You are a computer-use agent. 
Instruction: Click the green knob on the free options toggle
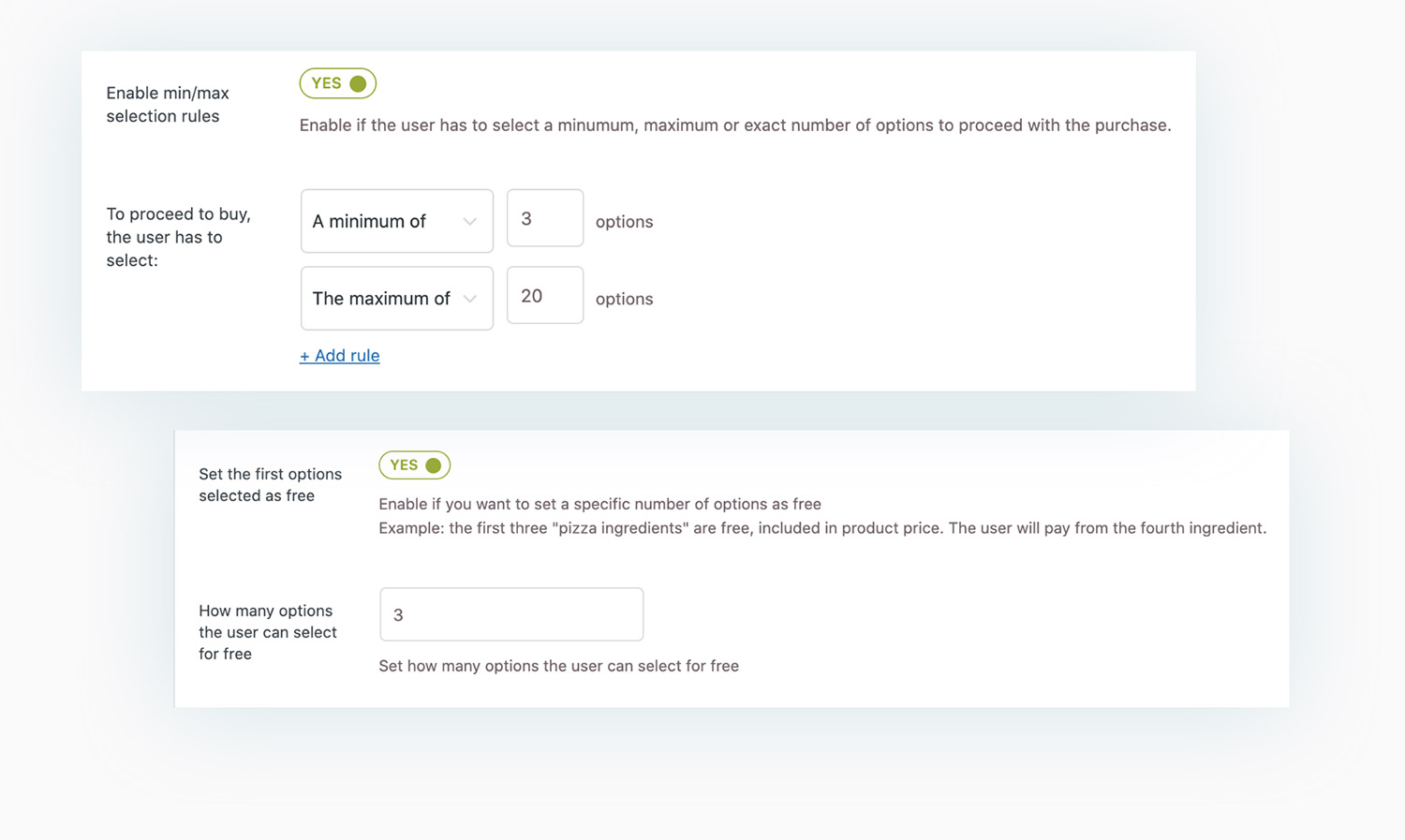coord(433,465)
